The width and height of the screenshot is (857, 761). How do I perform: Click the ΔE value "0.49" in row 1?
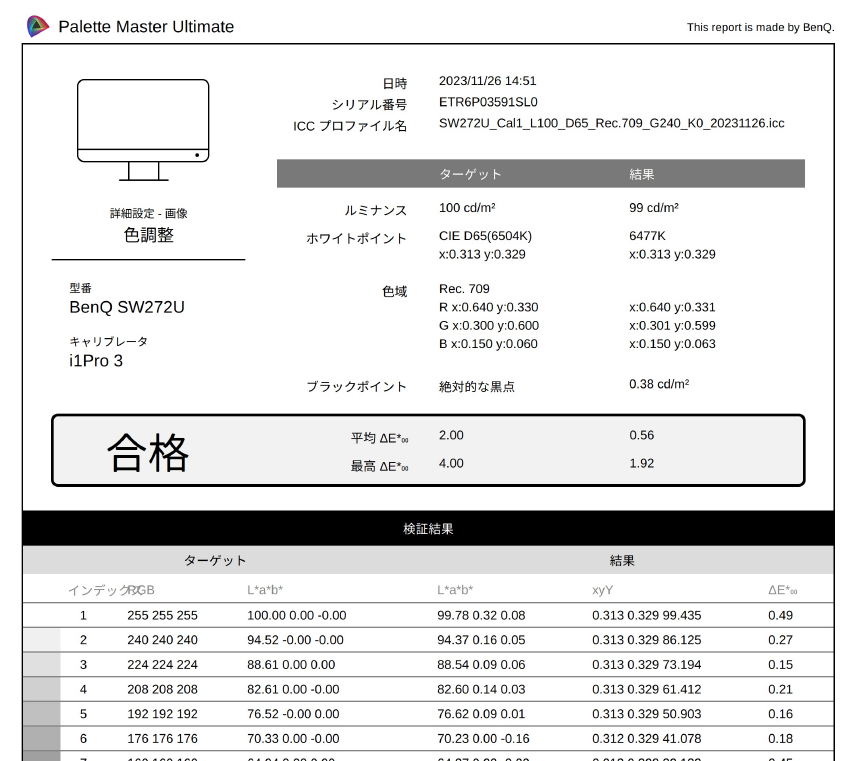[780, 616]
